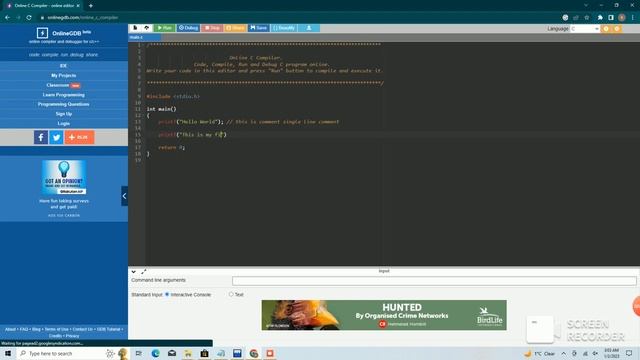The height and width of the screenshot is (360, 640).
Task: Open the Language dropdown
Action: click(584, 29)
